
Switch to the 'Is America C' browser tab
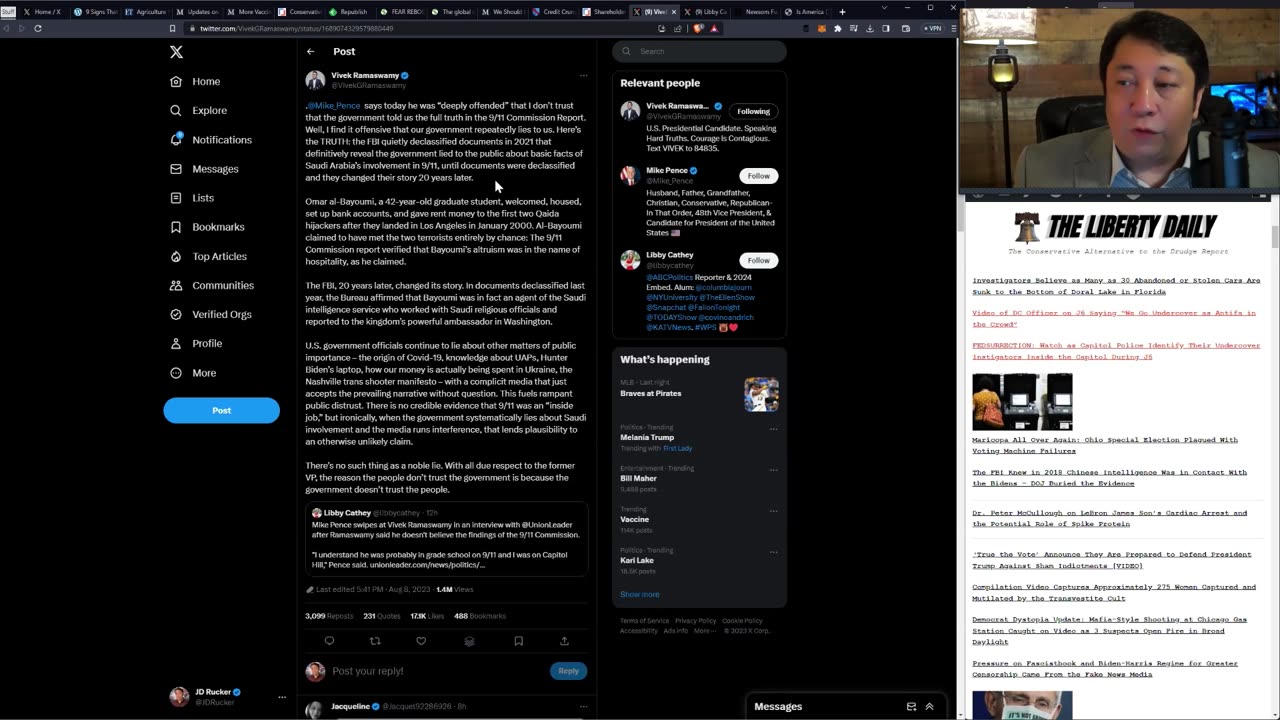(805, 12)
